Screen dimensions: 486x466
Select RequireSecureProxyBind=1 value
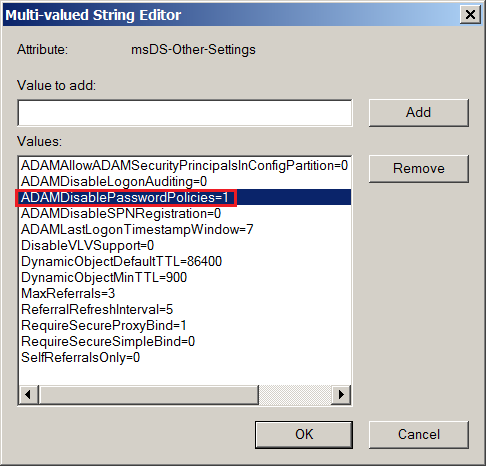point(185,325)
